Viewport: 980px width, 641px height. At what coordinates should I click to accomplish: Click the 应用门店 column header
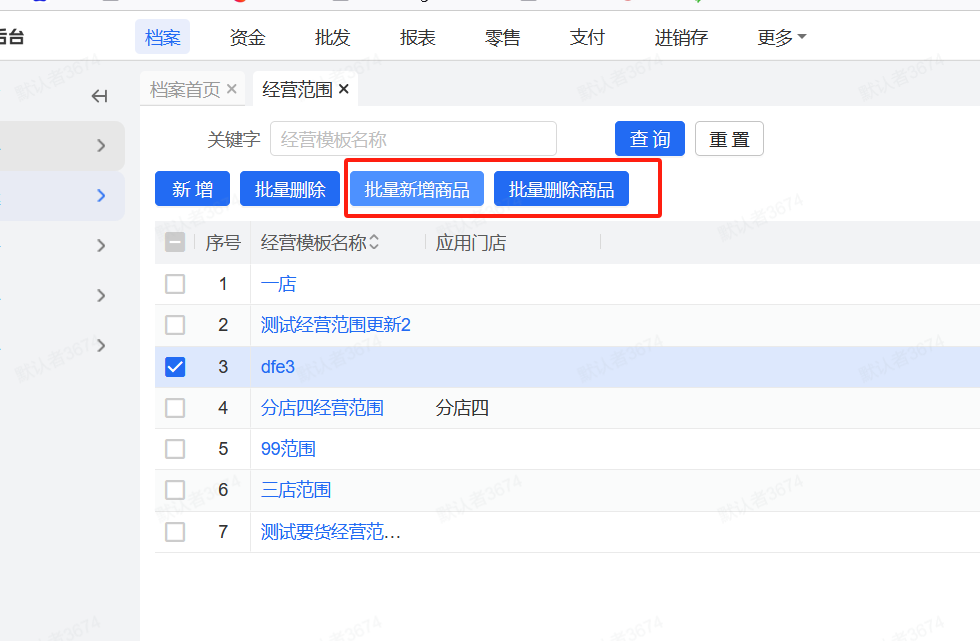(471, 242)
